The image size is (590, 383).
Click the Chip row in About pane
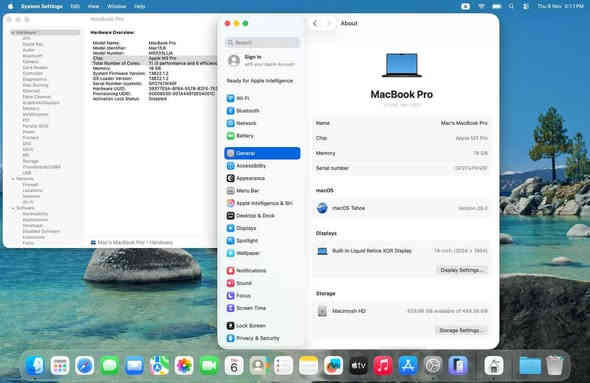[401, 138]
